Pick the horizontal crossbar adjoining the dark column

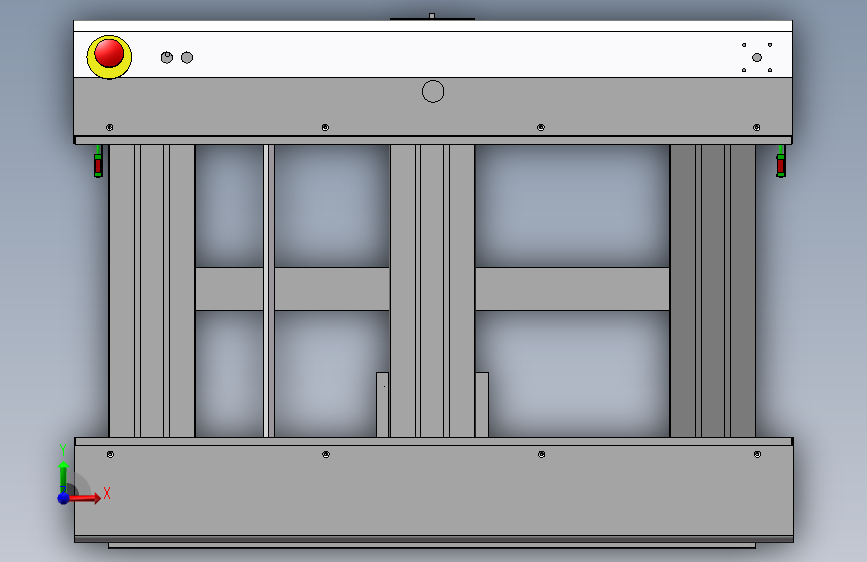[x=572, y=289]
